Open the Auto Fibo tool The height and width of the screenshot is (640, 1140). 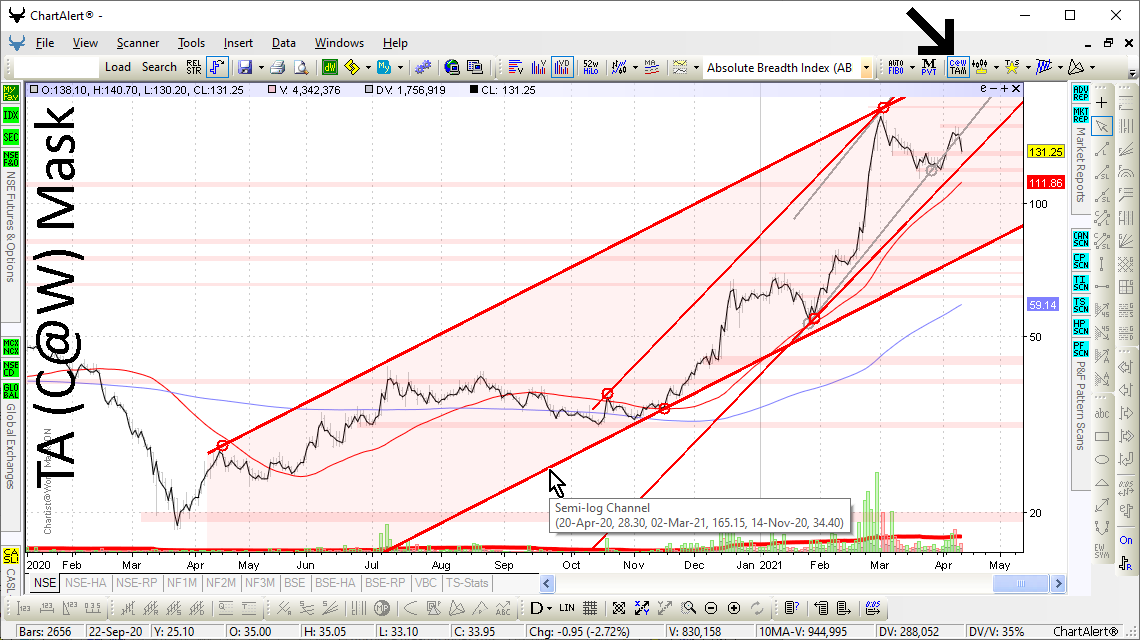pyautogui.click(x=896, y=68)
